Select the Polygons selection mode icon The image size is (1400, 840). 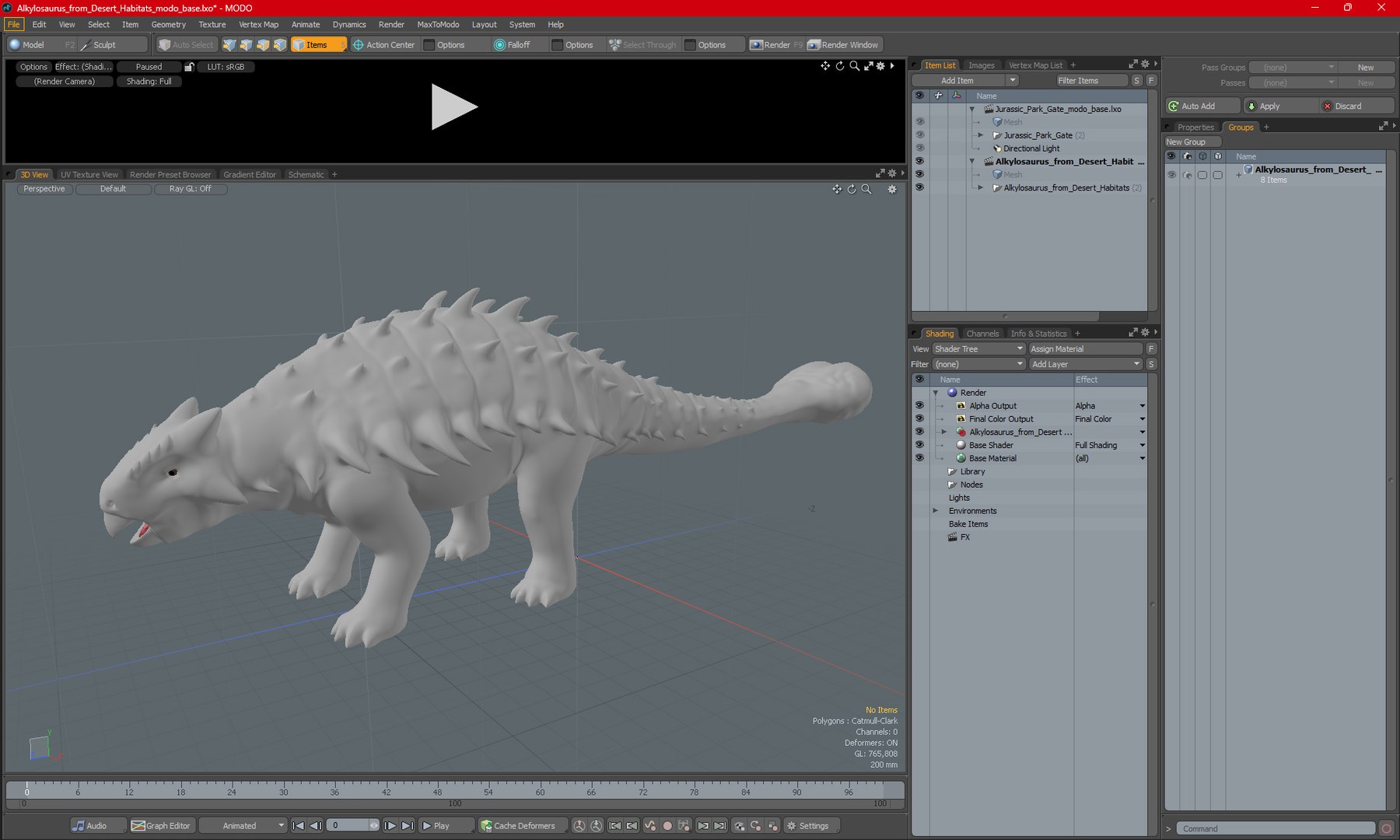(263, 45)
